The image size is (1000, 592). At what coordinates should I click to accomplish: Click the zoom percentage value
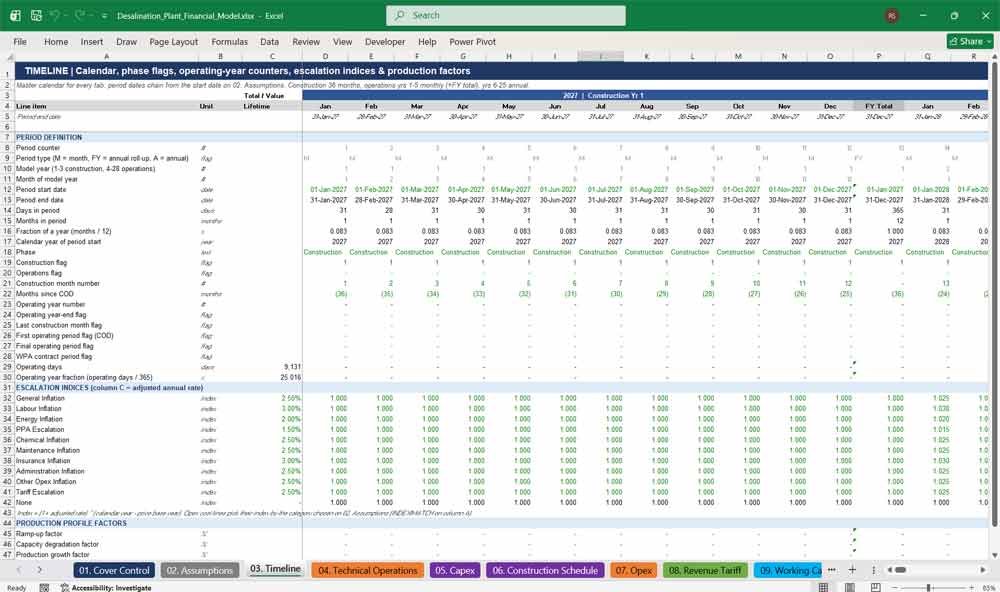coord(989,588)
